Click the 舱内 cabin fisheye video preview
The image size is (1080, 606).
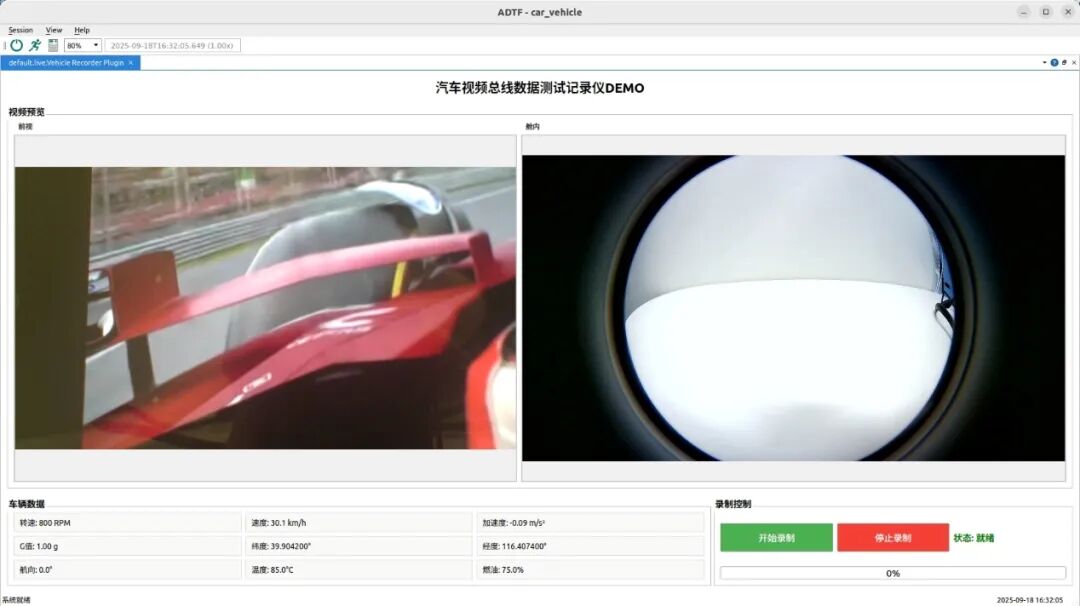[793, 308]
